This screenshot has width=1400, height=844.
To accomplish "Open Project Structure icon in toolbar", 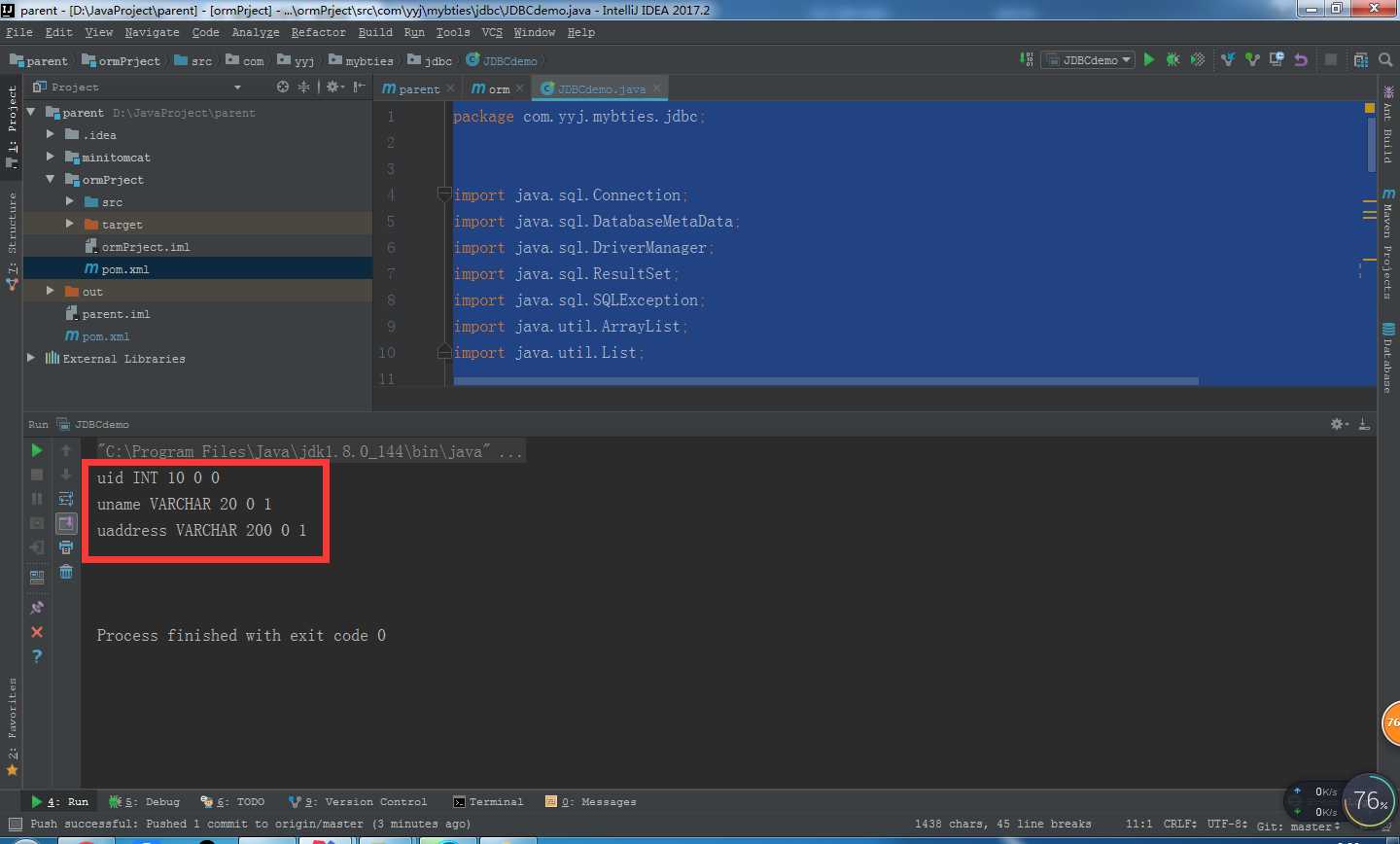I will [x=1361, y=60].
